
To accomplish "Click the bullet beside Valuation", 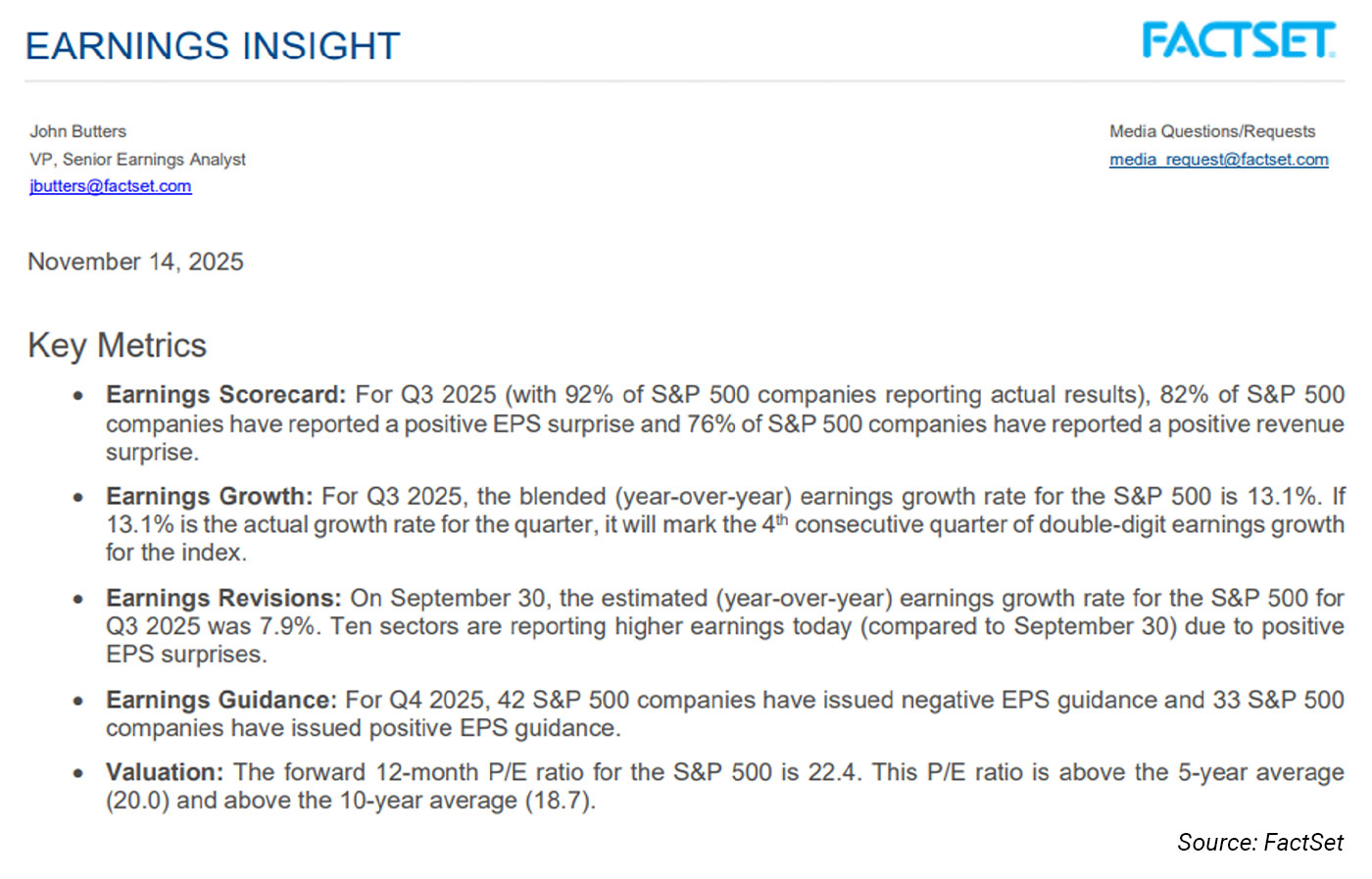I will click(x=78, y=773).
